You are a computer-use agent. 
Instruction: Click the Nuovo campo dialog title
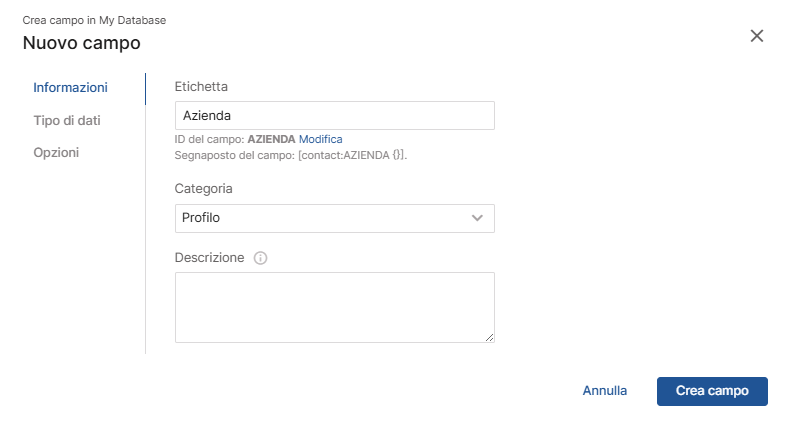[81, 43]
